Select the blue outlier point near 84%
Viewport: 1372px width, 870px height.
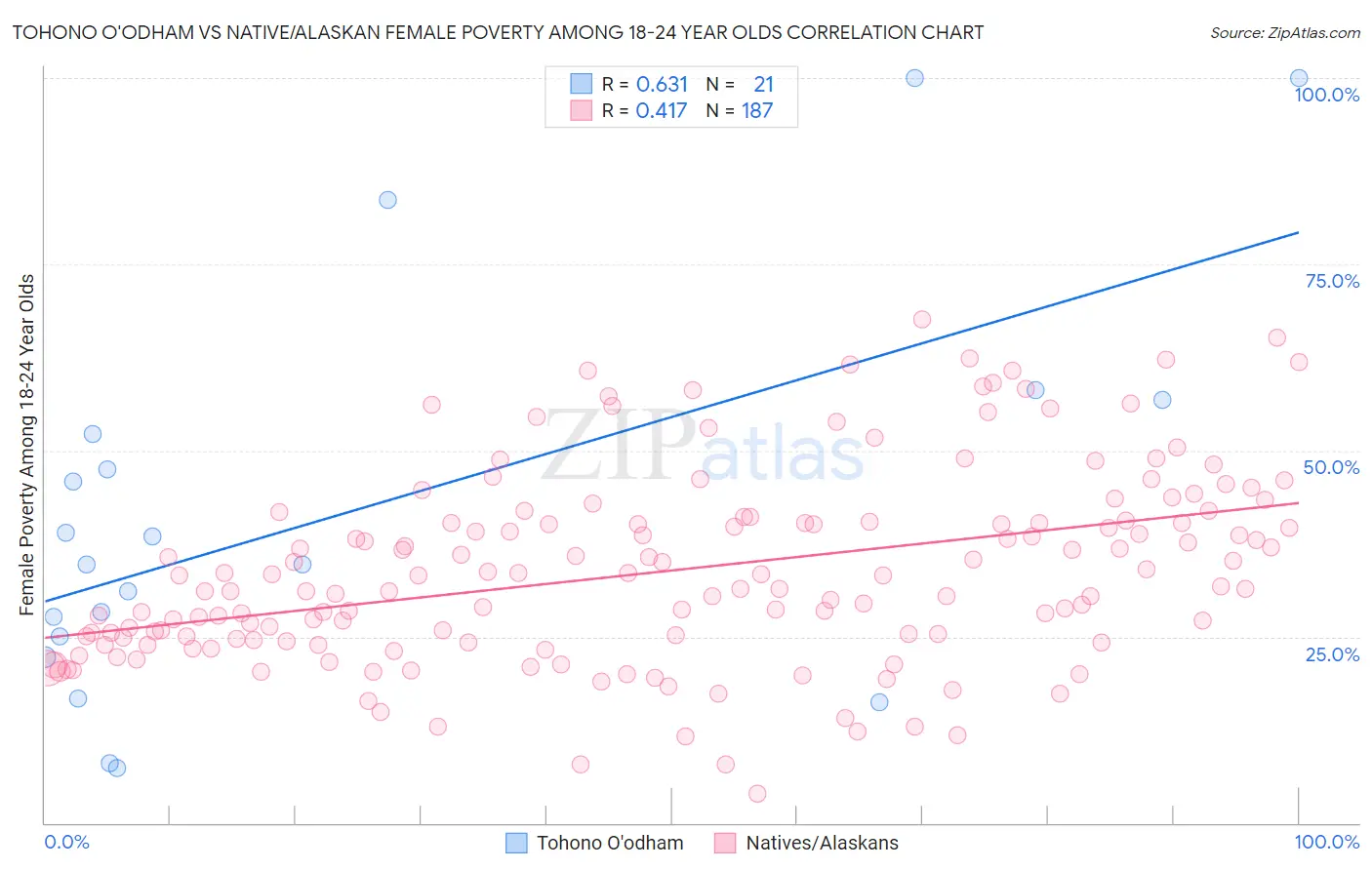tap(387, 200)
